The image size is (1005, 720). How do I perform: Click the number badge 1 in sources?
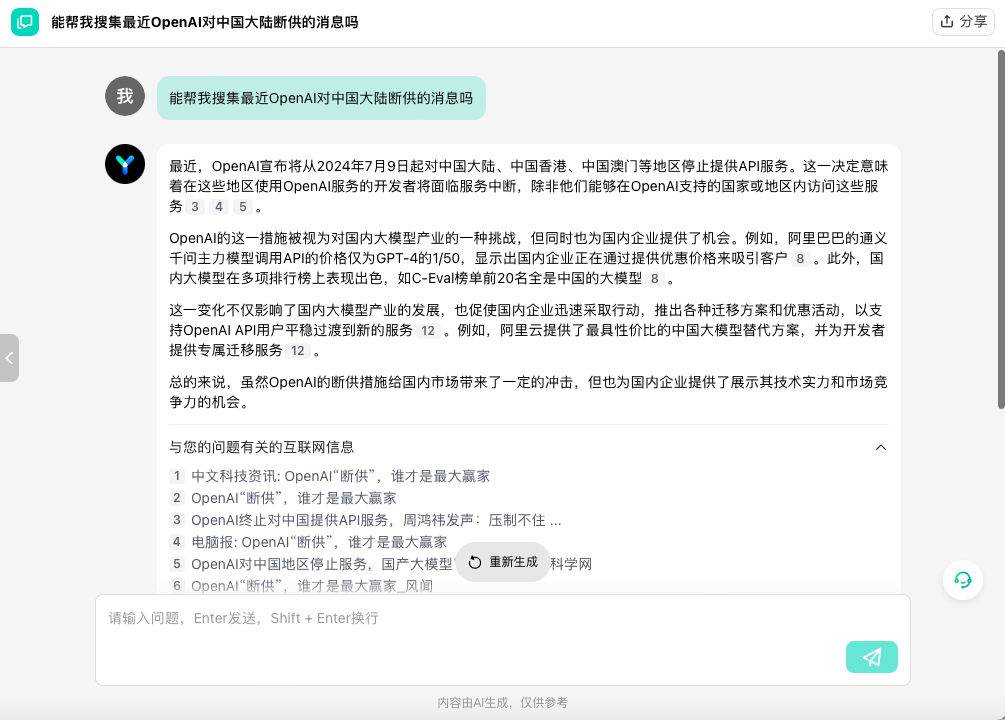(177, 476)
